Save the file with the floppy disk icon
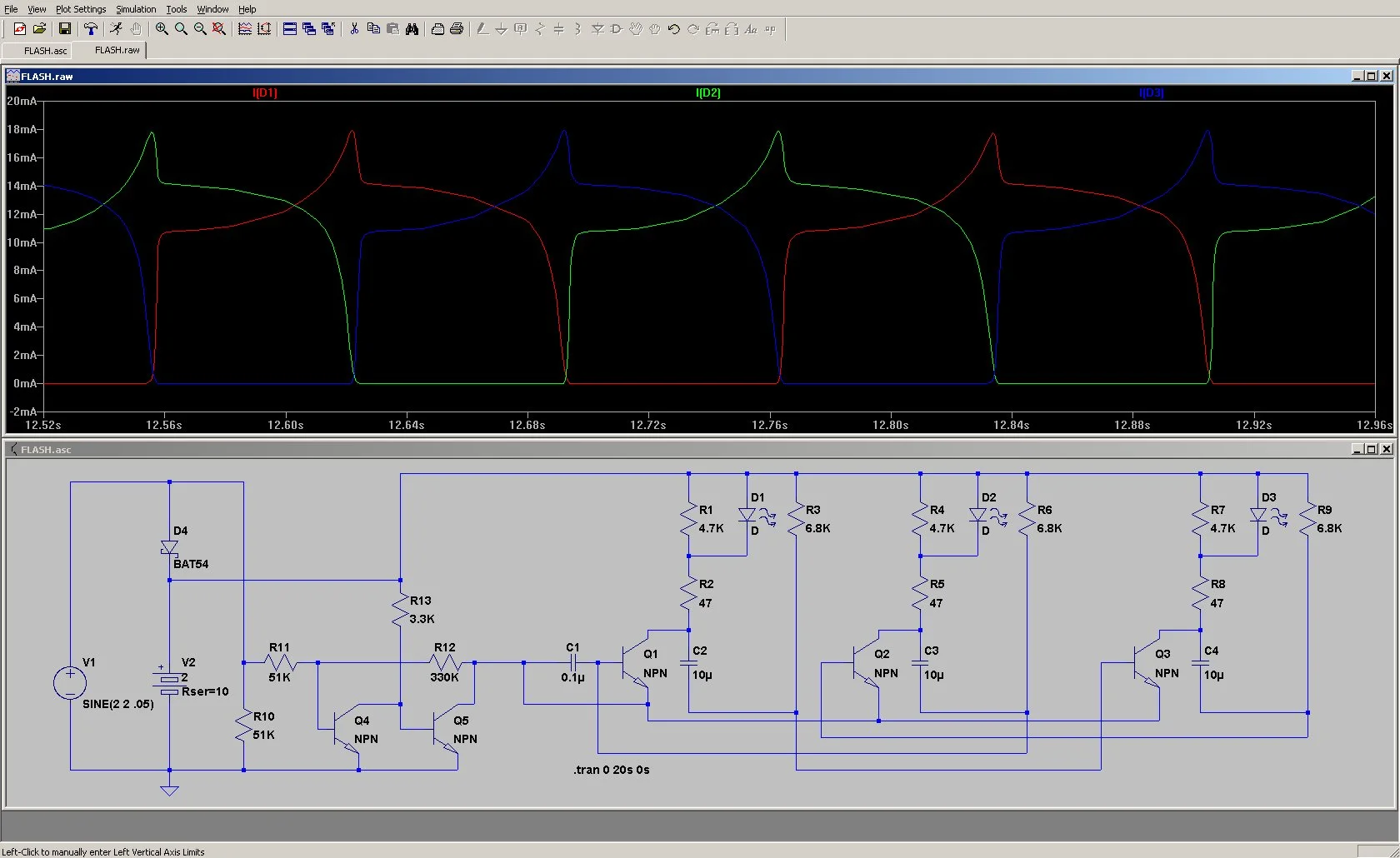The width and height of the screenshot is (1400, 858). [x=64, y=29]
